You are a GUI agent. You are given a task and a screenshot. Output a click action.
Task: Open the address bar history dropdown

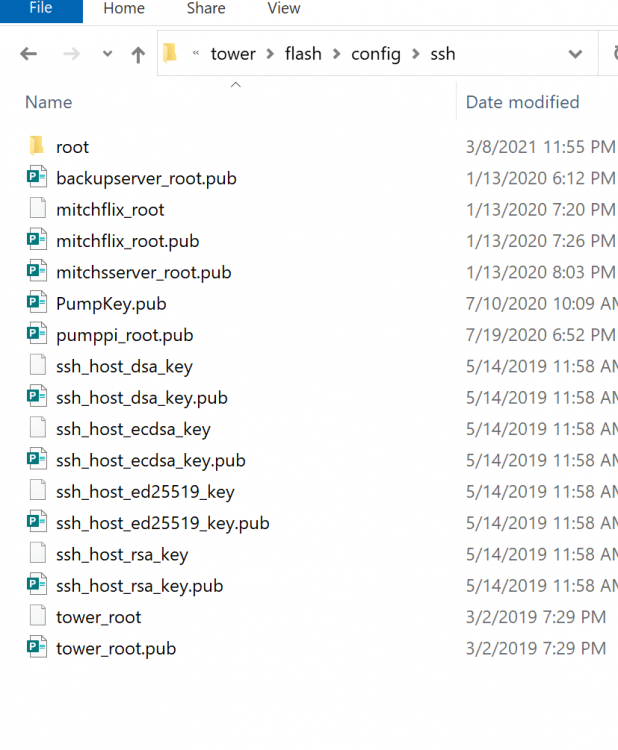pos(575,54)
